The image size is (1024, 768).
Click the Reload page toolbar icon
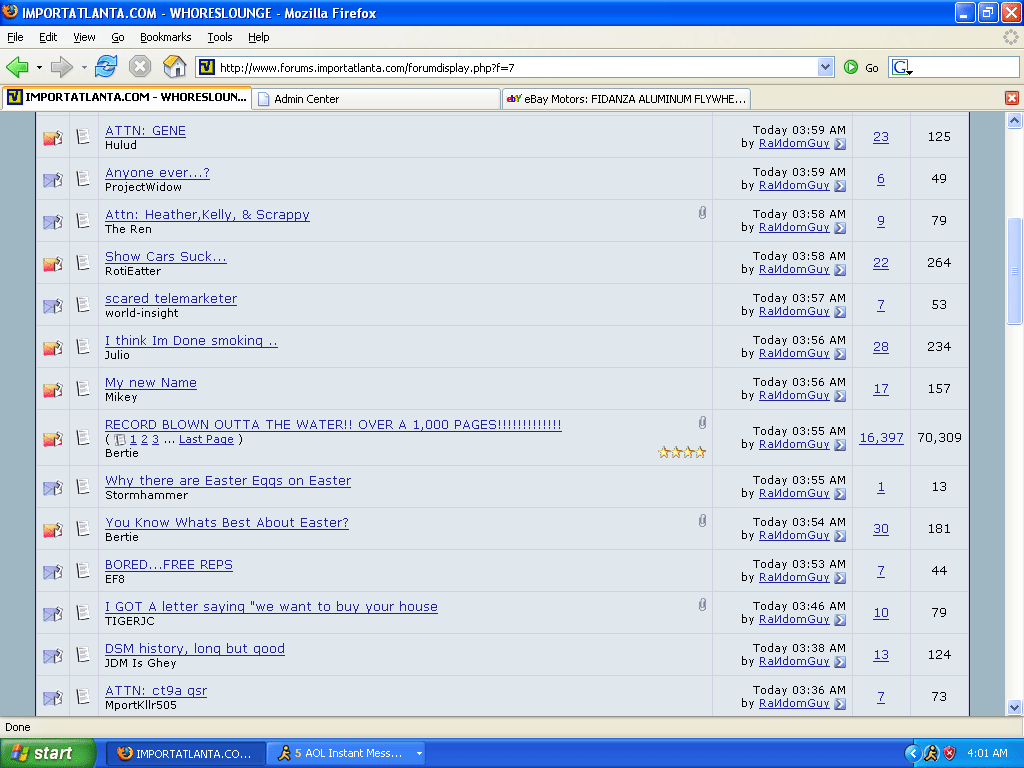point(106,67)
